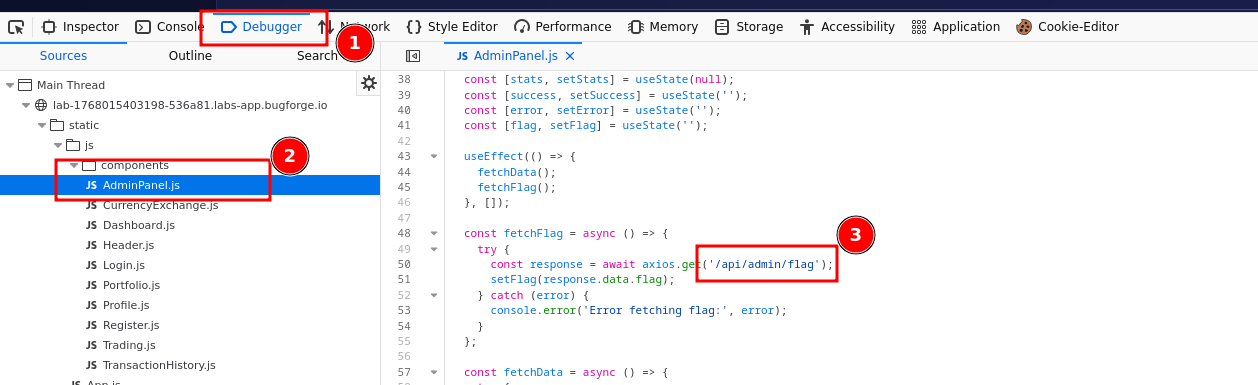Open the Cookie-Editor tab
Viewport: 1258px width, 385px height.
[x=1067, y=27]
